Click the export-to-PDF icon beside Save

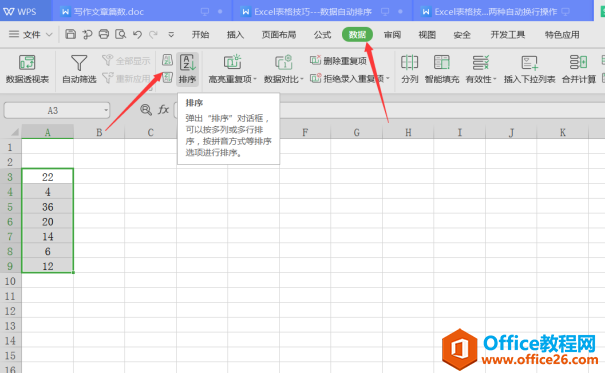[x=87, y=35]
